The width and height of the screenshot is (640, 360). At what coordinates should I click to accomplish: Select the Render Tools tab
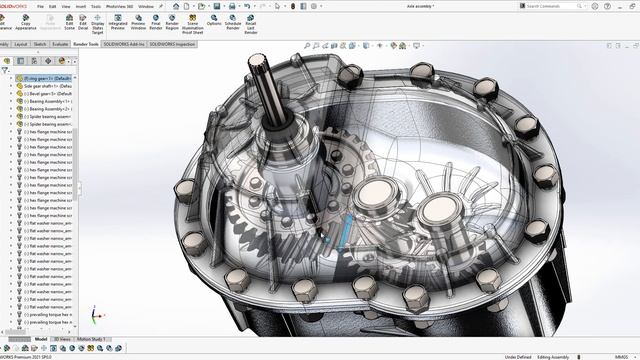86,44
